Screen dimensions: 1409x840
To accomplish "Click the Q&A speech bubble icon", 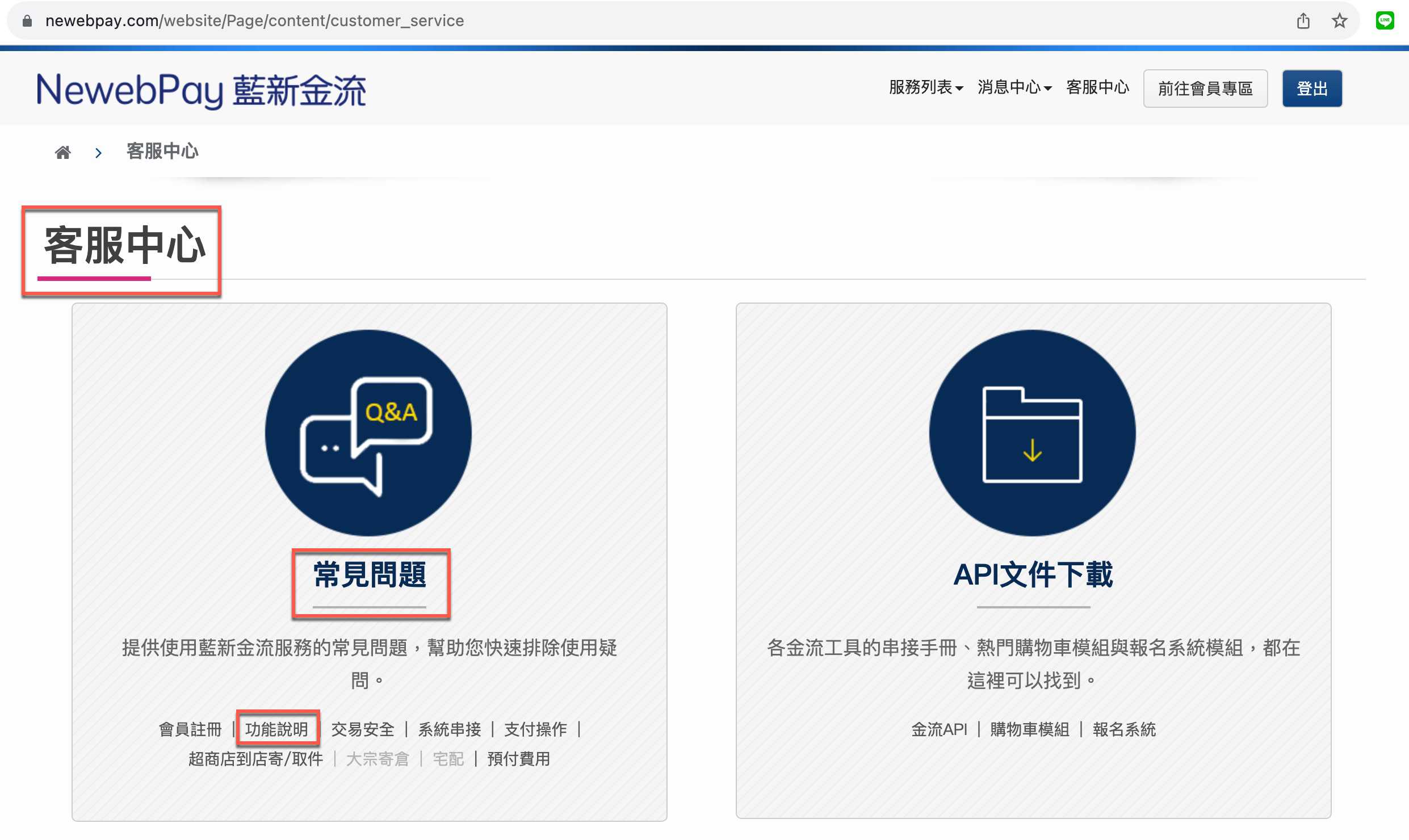I will pyautogui.click(x=368, y=433).
